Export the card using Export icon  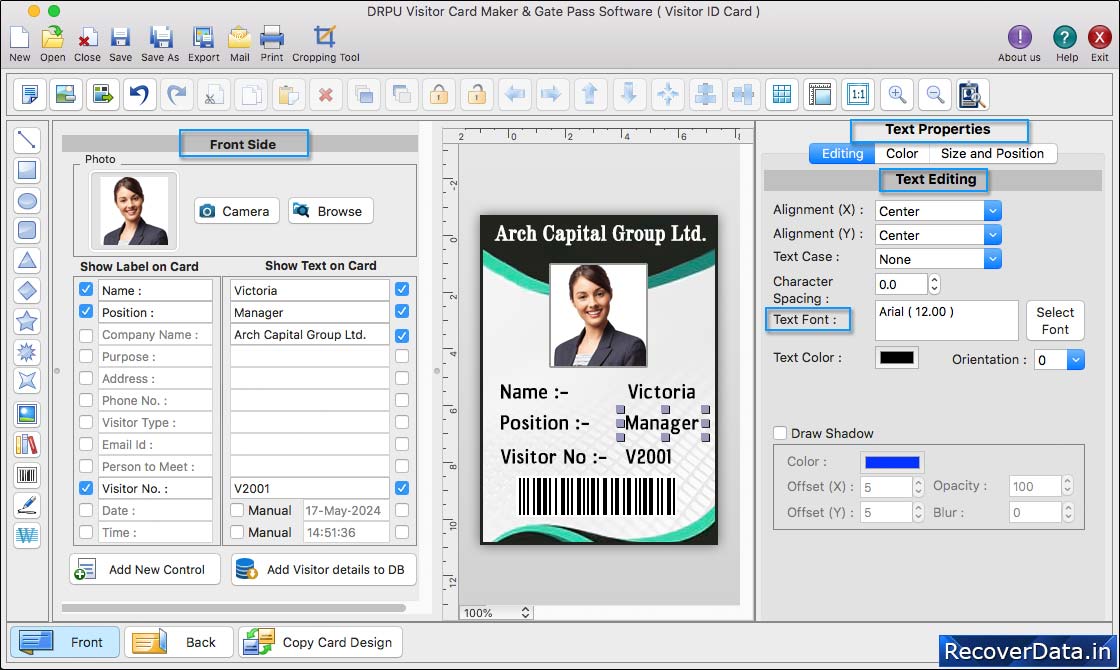point(204,37)
